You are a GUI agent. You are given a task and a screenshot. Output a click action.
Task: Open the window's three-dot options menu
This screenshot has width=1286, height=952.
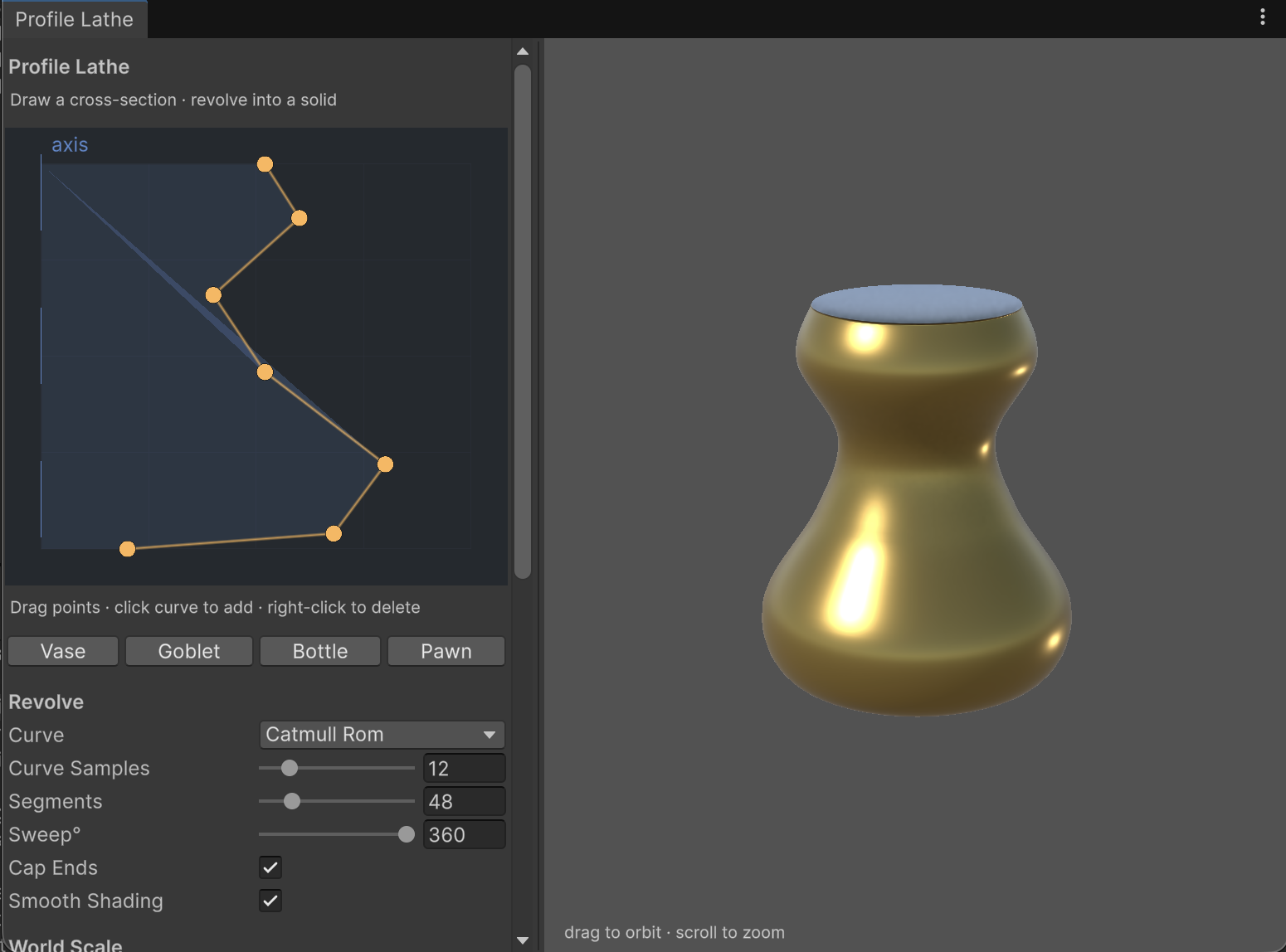click(1262, 17)
